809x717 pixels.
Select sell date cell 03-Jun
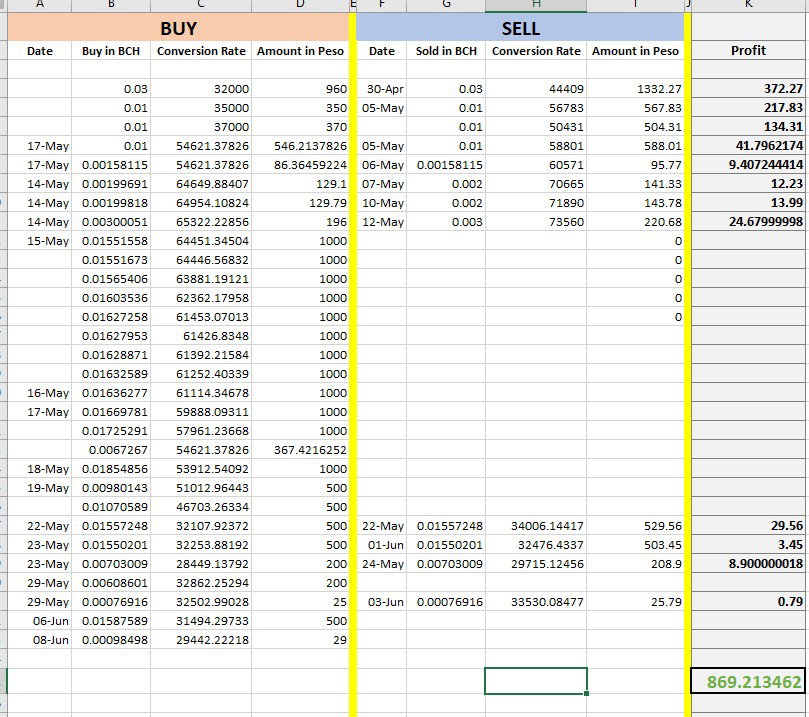[x=382, y=602]
